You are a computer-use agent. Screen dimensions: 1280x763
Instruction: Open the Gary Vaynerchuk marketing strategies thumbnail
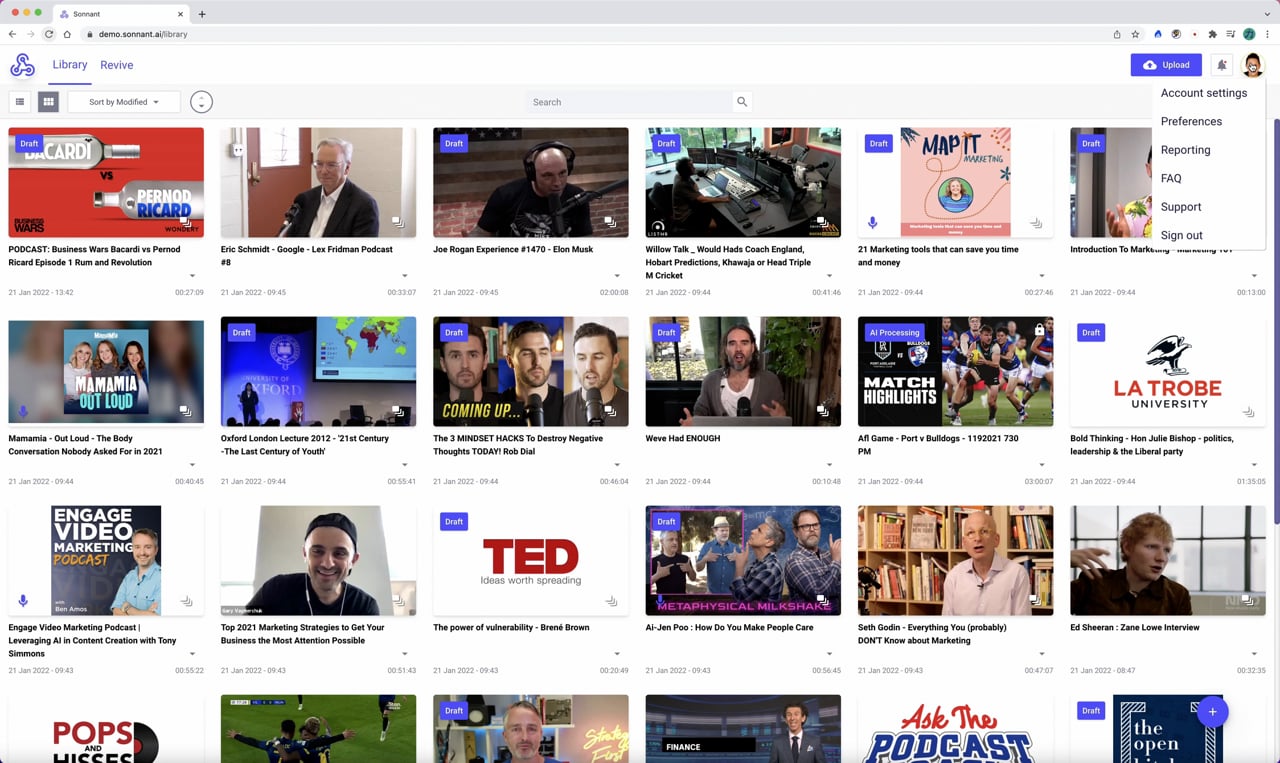pyautogui.click(x=318, y=560)
